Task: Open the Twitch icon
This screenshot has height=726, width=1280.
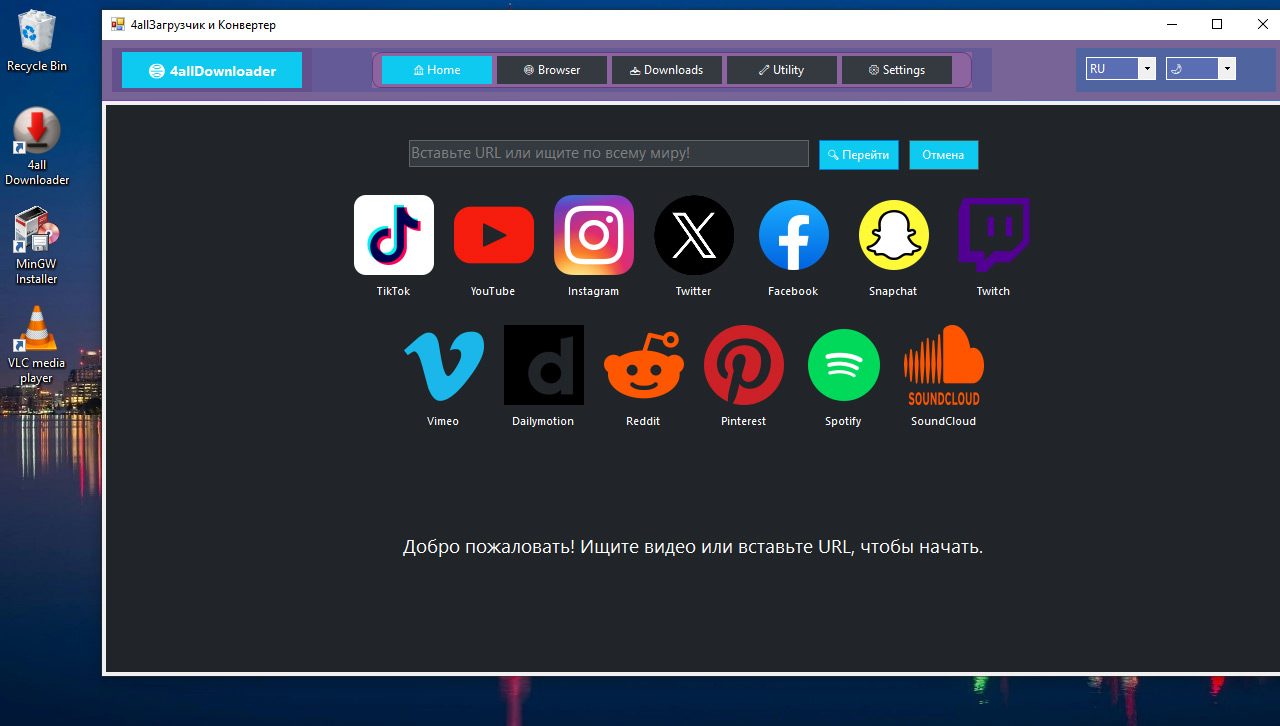Action: pos(994,235)
